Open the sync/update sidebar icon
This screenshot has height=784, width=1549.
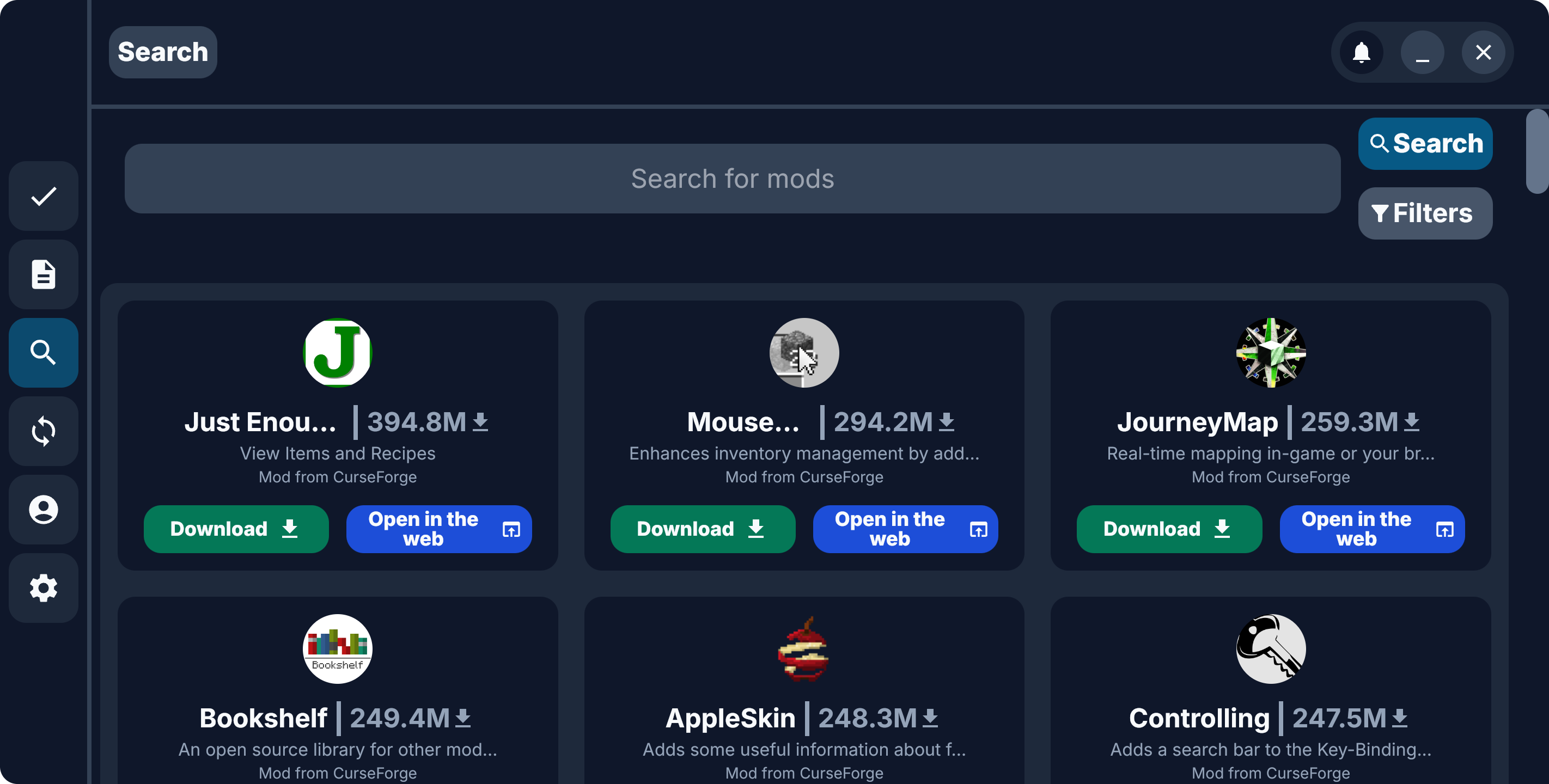pyautogui.click(x=43, y=431)
